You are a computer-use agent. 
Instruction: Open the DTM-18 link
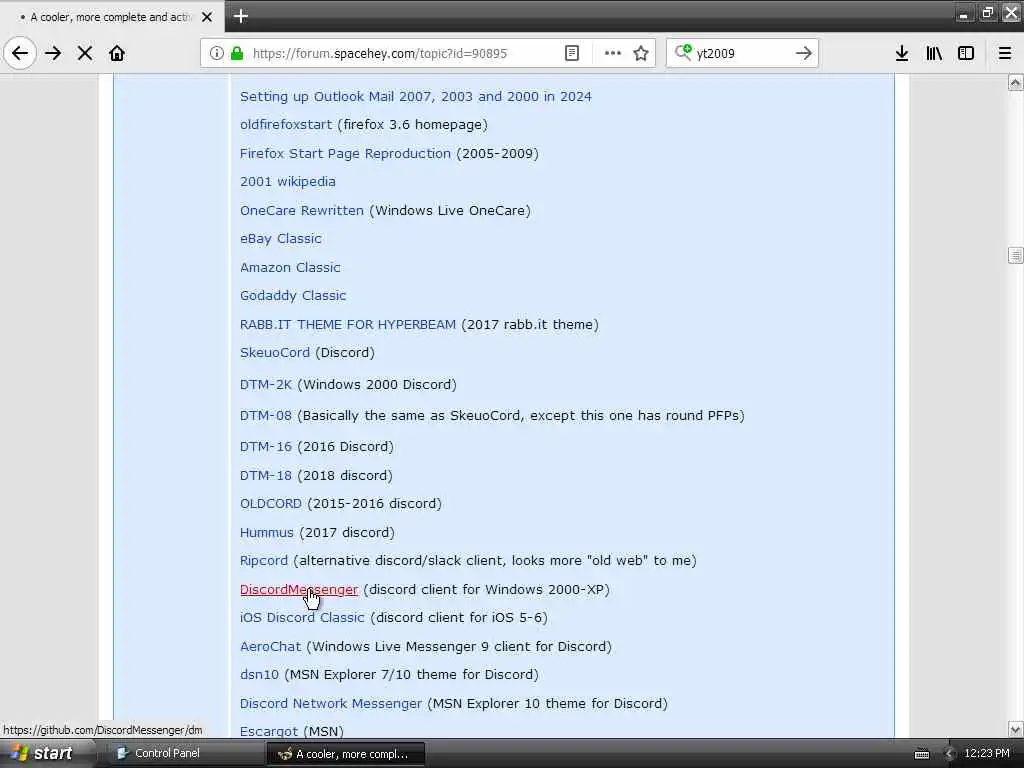point(266,475)
